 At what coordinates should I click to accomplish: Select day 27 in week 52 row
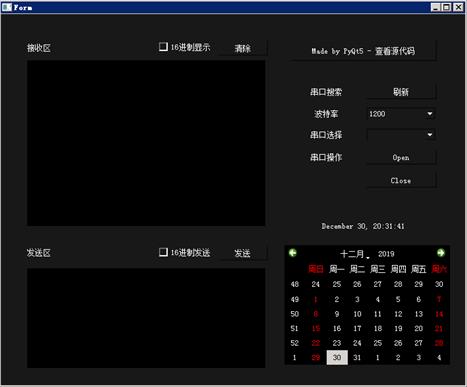click(419, 343)
